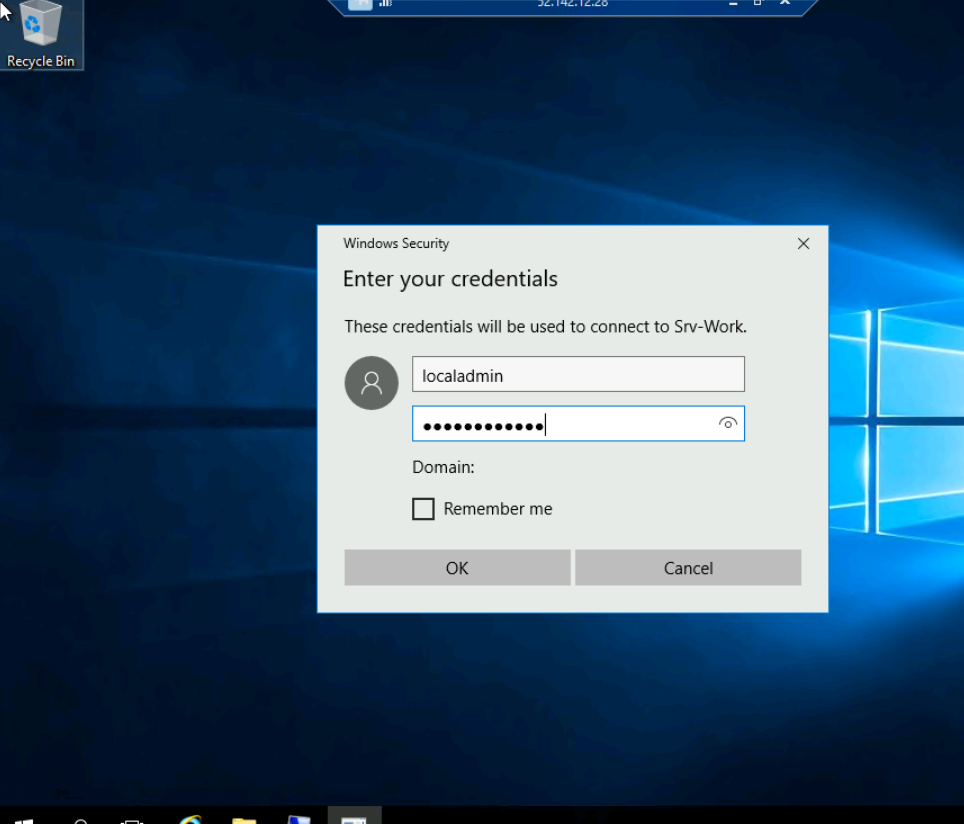The width and height of the screenshot is (964, 824).
Task: Select the highlighted active taskbar app
Action: pyautogui.click(x=354, y=815)
